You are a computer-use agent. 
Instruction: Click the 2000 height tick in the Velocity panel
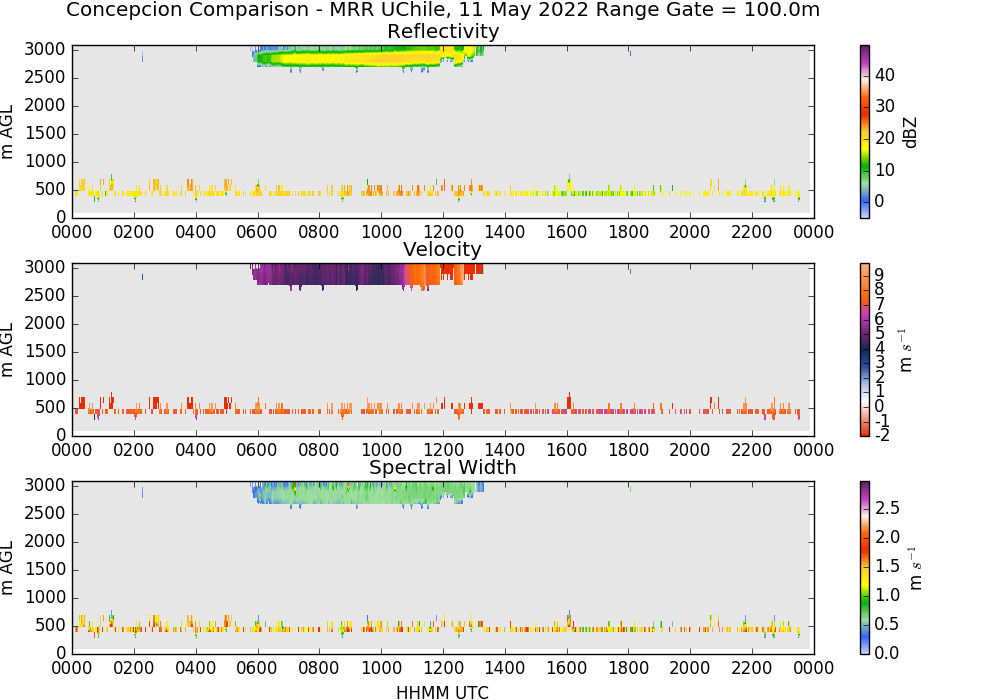pos(45,324)
